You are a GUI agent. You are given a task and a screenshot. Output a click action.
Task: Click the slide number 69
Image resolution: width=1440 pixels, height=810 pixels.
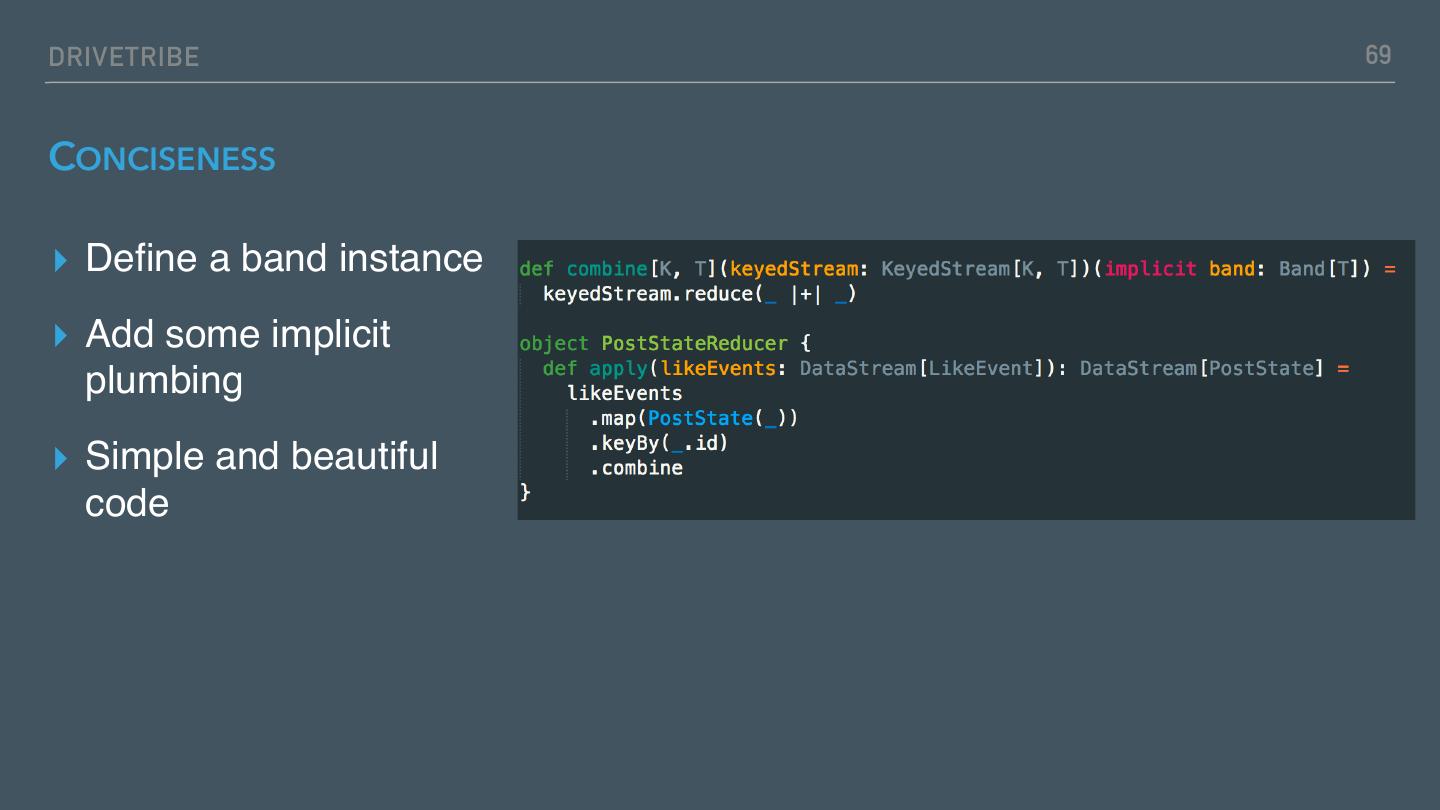tap(1378, 55)
